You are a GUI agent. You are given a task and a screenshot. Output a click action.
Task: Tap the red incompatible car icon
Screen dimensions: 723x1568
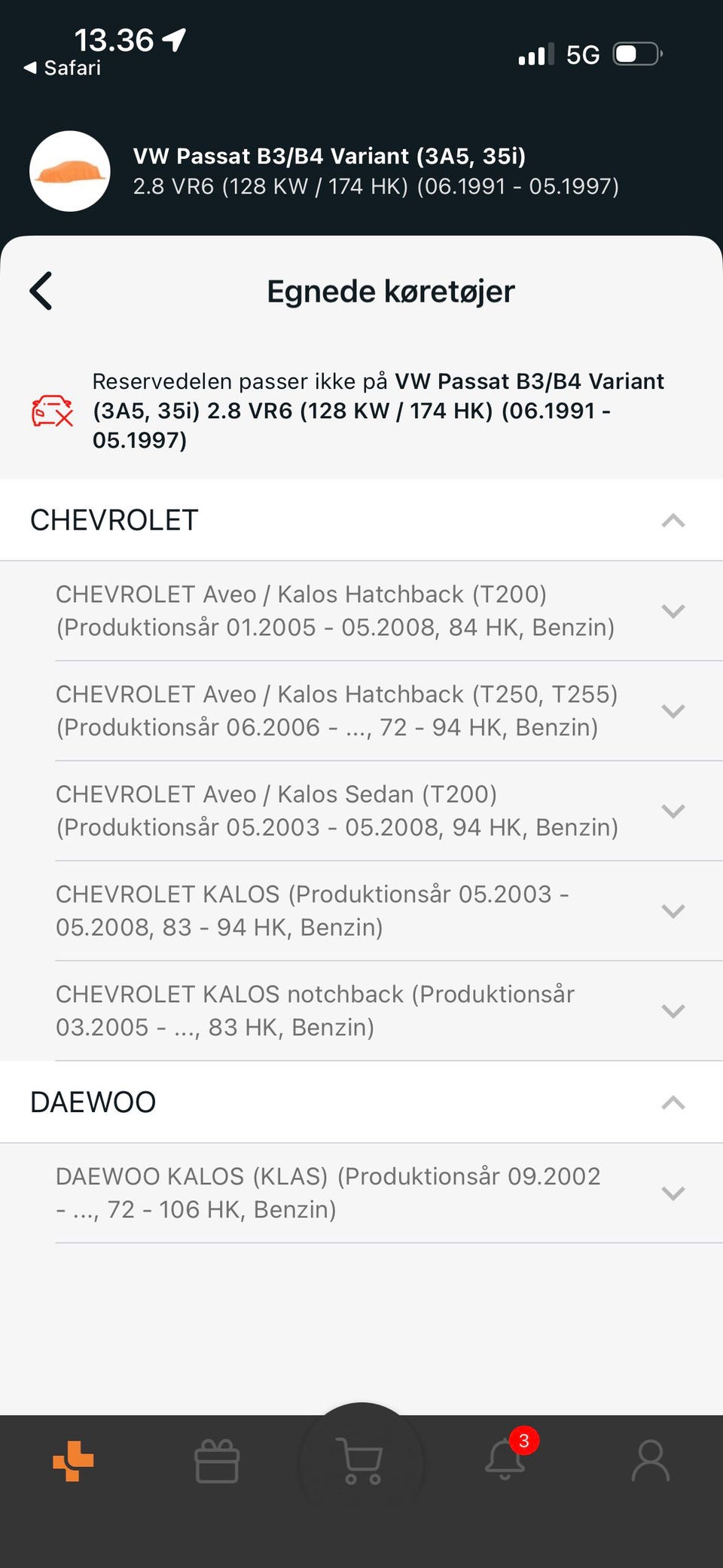(x=52, y=411)
